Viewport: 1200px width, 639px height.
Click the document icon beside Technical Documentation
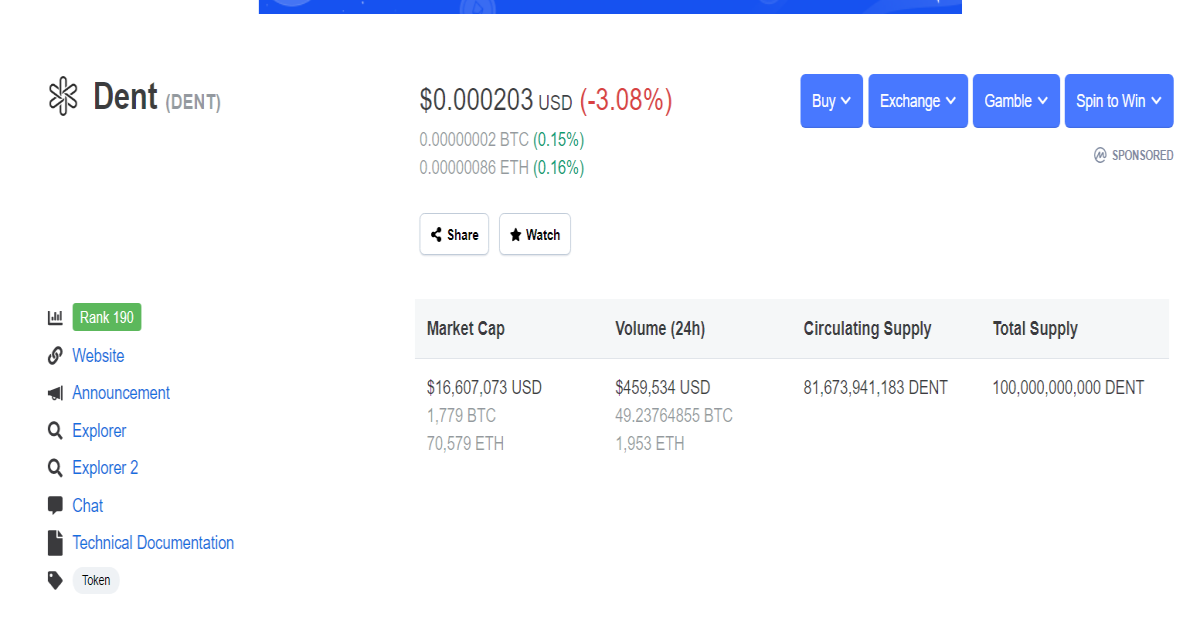tap(55, 543)
